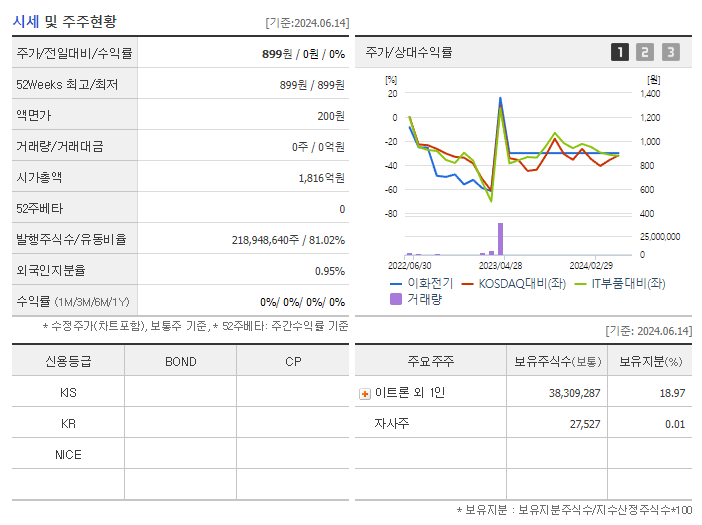This screenshot has width=702, height=525.
Task: Select the KR rating row
Action: pyautogui.click(x=180, y=423)
